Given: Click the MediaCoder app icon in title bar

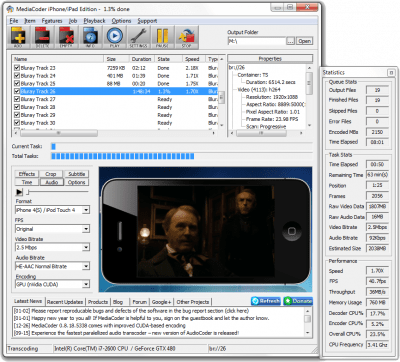Looking at the screenshot, I should (10, 9).
